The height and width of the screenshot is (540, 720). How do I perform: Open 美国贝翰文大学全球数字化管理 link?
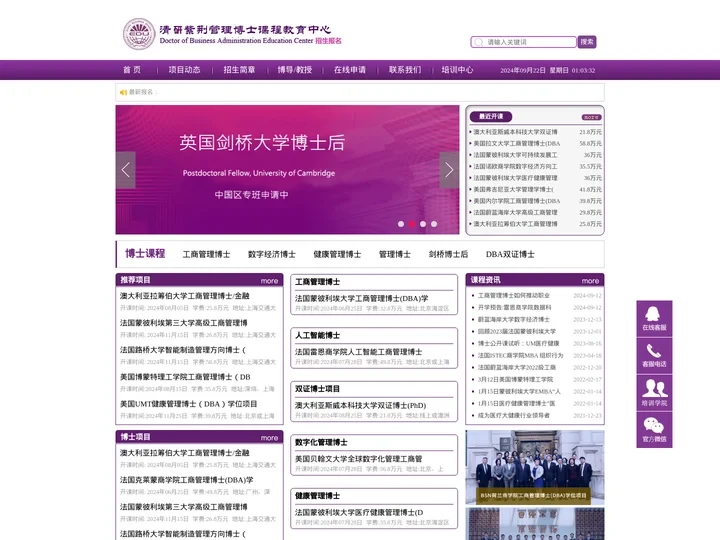tap(358, 459)
